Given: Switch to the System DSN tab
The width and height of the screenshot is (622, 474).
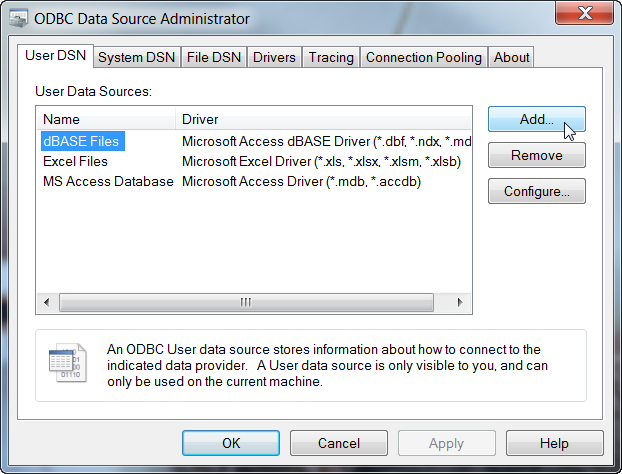Looking at the screenshot, I should click(x=136, y=57).
